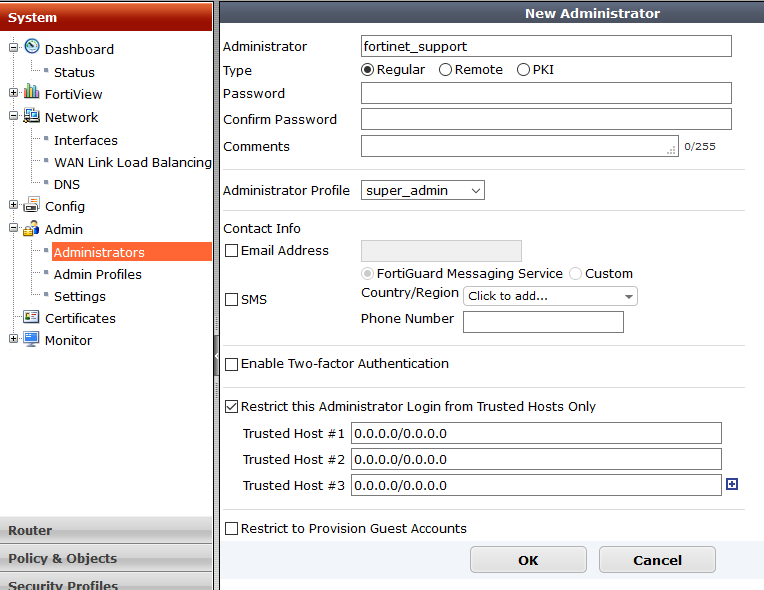Tick the Email Address checkbox

[x=232, y=251]
